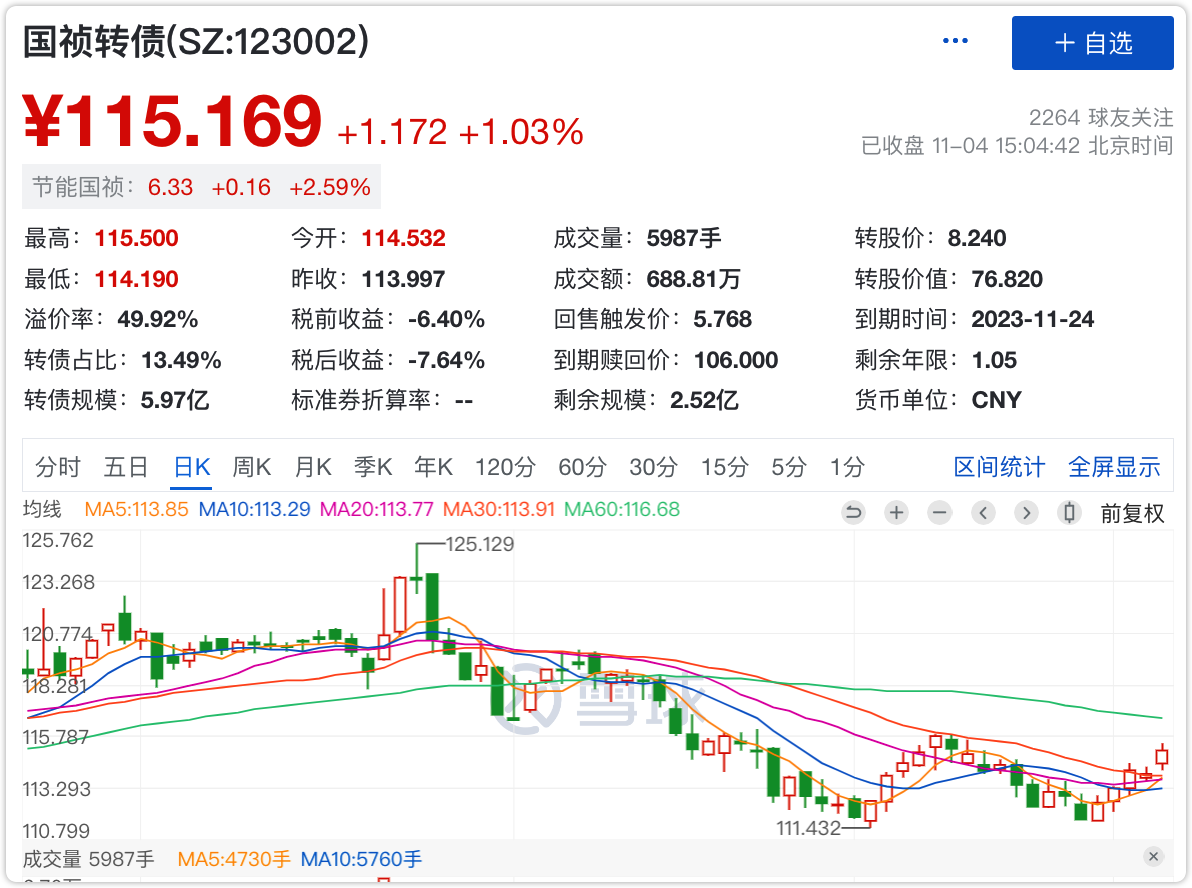1192x888 pixels.
Task: Open 区间统计 range statistics link
Action: pyautogui.click(x=999, y=467)
